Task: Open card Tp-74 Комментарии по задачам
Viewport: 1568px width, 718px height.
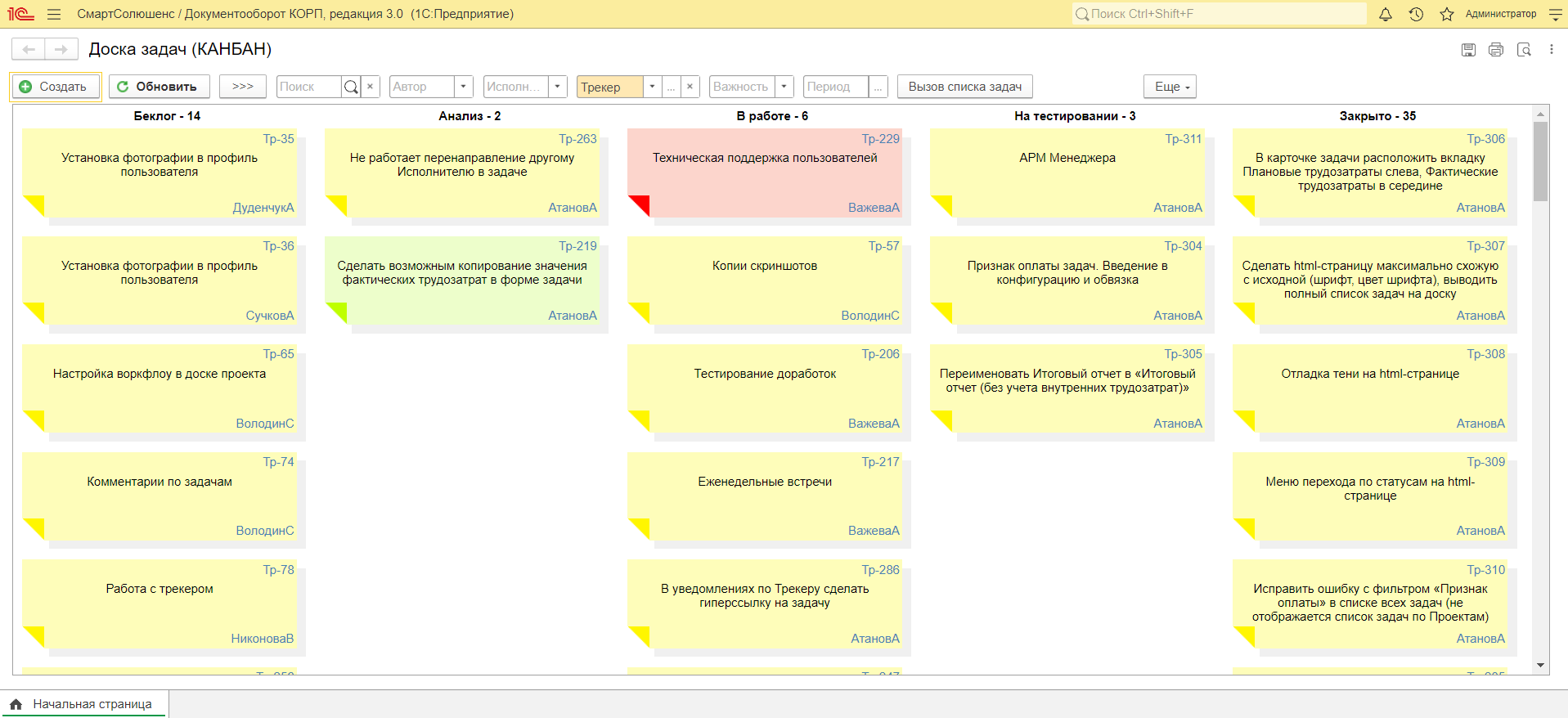Action: [x=159, y=496]
